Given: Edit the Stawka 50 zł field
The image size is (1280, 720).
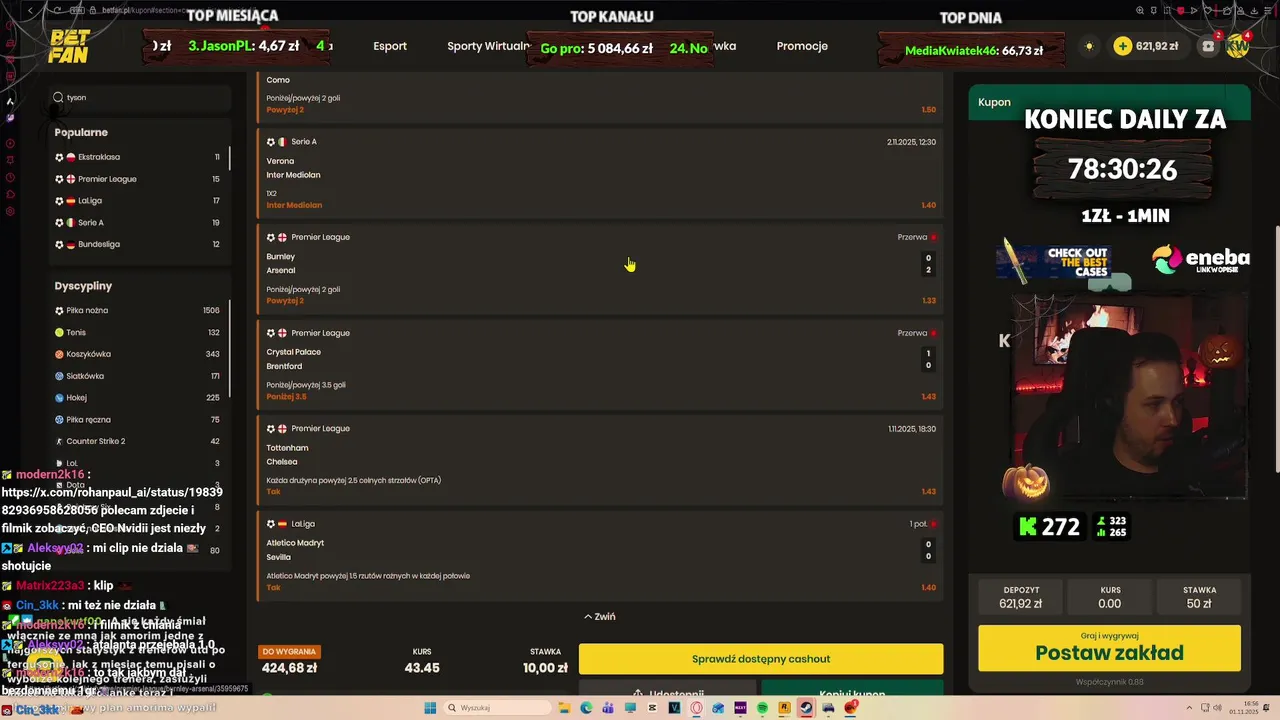Looking at the screenshot, I should 1199,597.
